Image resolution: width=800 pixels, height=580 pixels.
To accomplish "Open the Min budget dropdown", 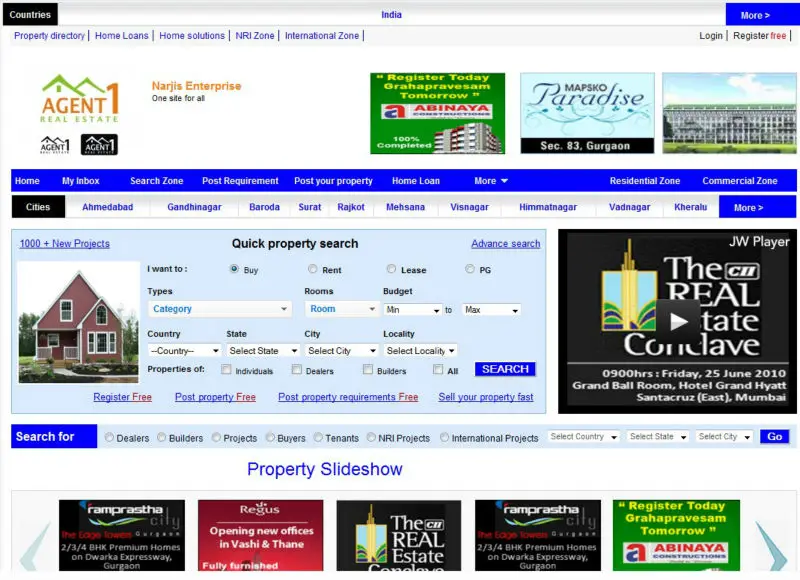I will click(x=413, y=310).
